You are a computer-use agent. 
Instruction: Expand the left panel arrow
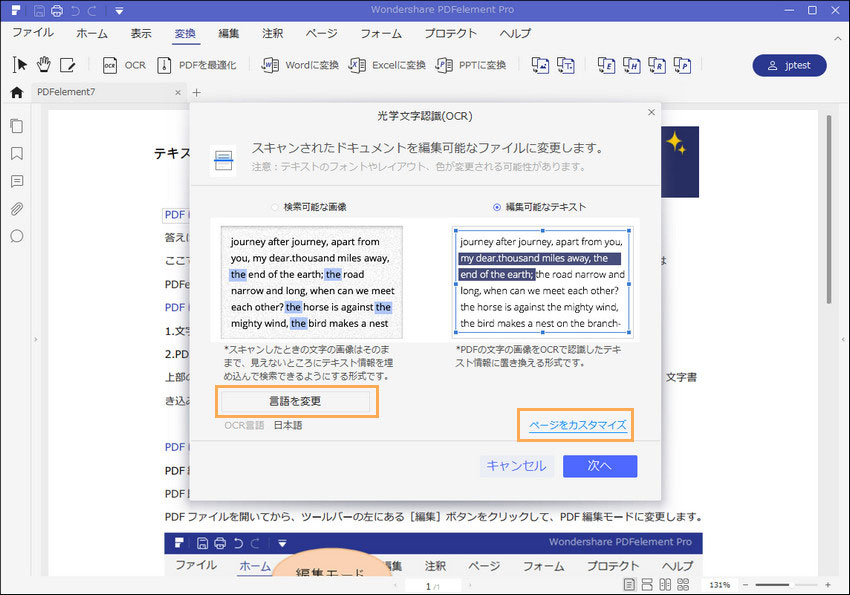pyautogui.click(x=36, y=340)
